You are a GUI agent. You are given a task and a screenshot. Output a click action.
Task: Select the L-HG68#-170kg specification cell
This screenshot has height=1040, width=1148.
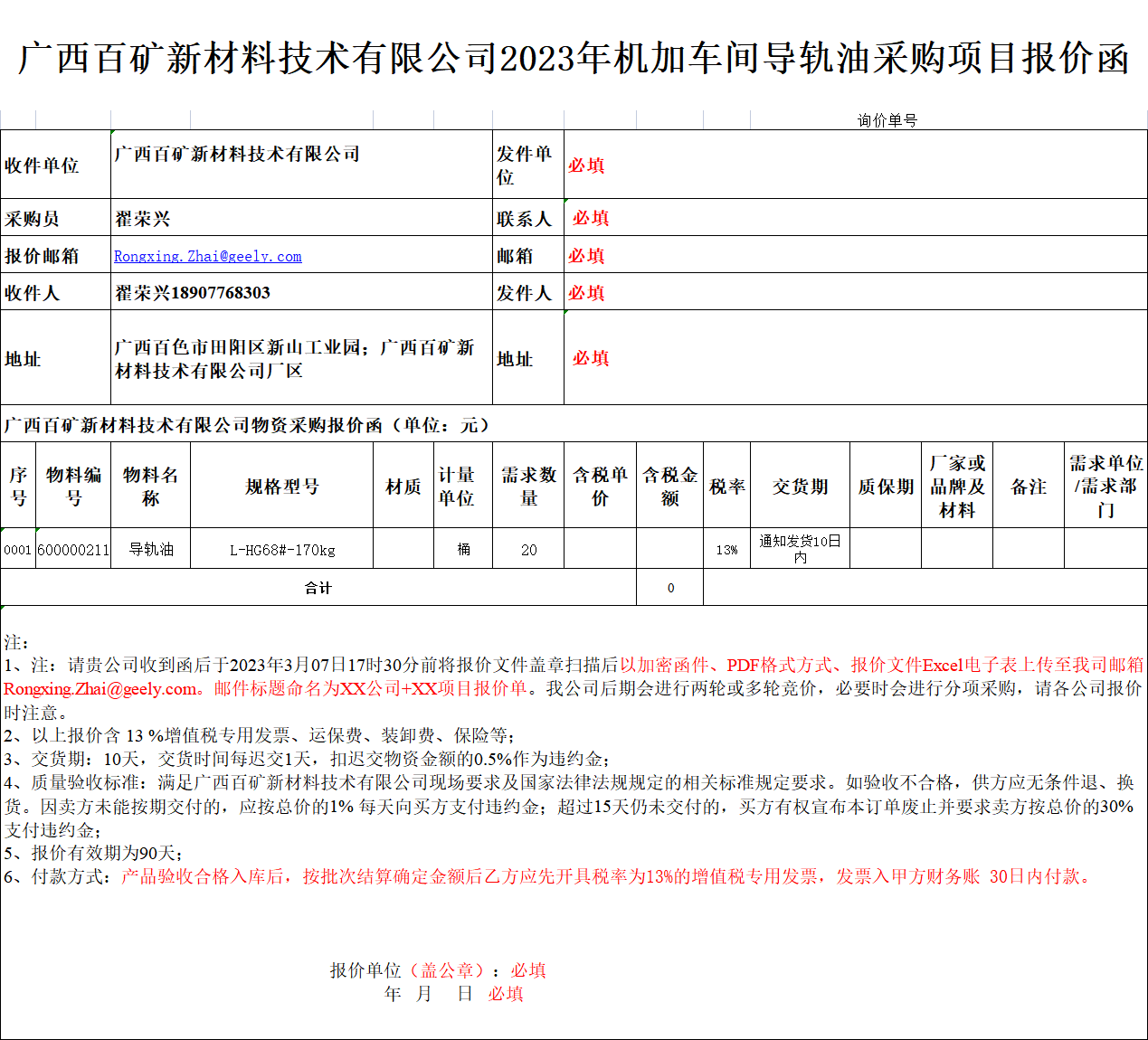(282, 549)
